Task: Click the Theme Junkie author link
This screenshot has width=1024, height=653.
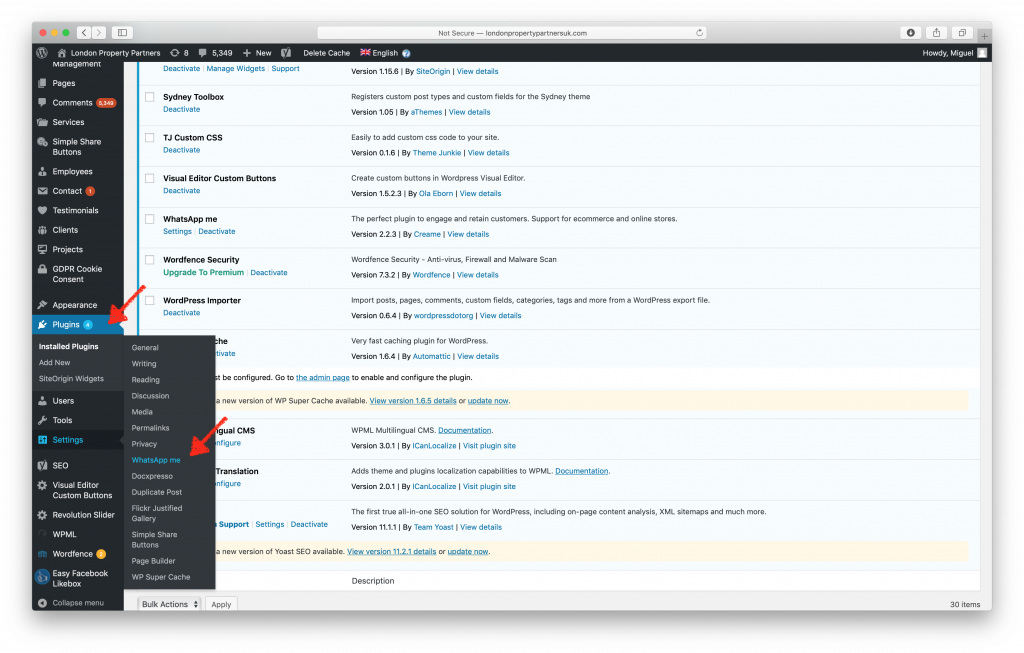Action: coord(437,153)
